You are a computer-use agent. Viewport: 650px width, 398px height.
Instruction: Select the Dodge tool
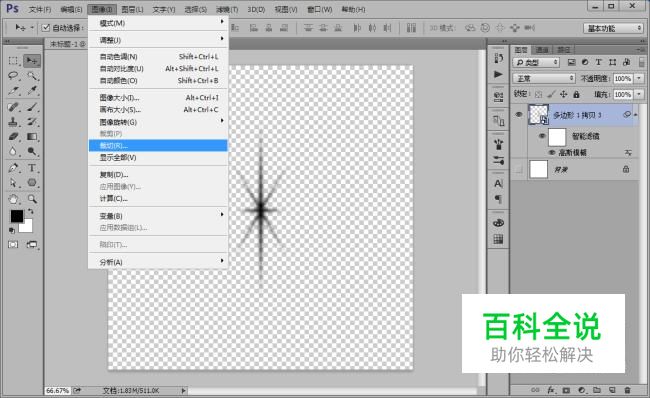[32, 151]
